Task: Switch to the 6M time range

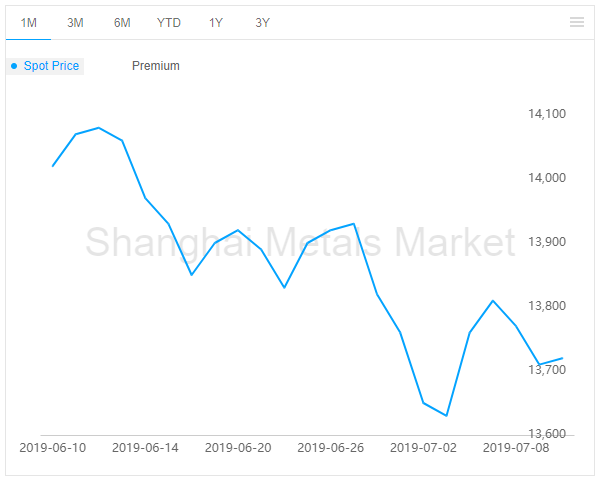Action: [x=122, y=23]
